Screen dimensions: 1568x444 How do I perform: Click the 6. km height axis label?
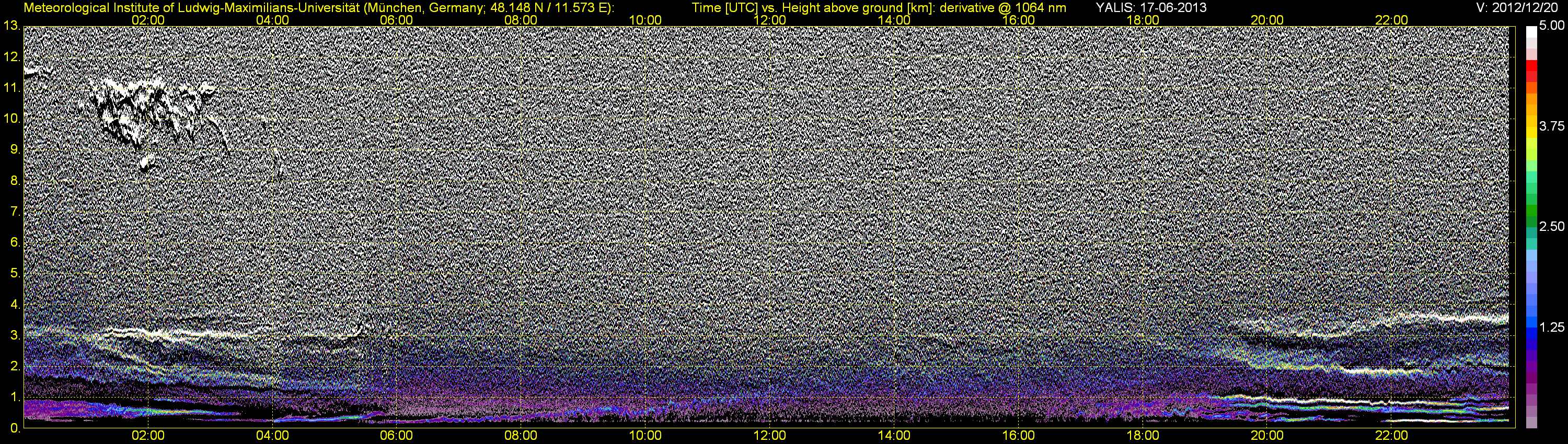coord(15,243)
